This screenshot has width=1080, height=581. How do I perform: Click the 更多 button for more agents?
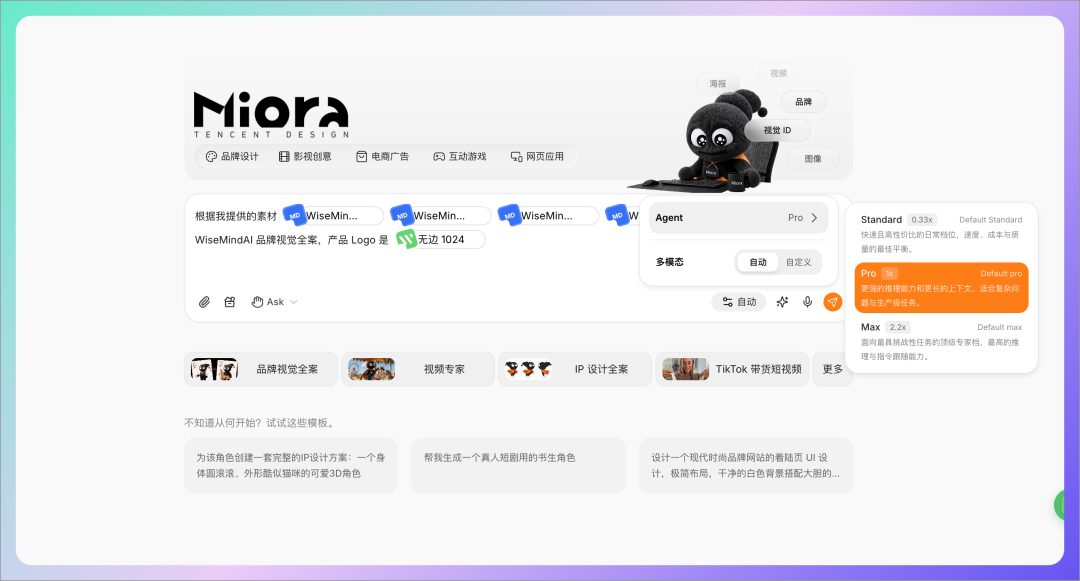(833, 370)
